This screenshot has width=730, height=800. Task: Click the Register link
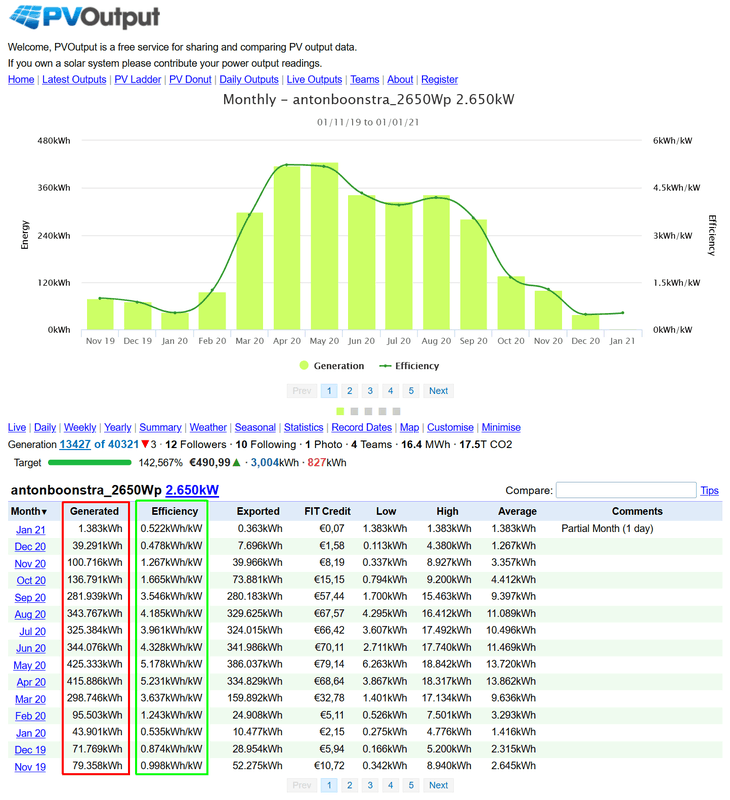[439, 80]
